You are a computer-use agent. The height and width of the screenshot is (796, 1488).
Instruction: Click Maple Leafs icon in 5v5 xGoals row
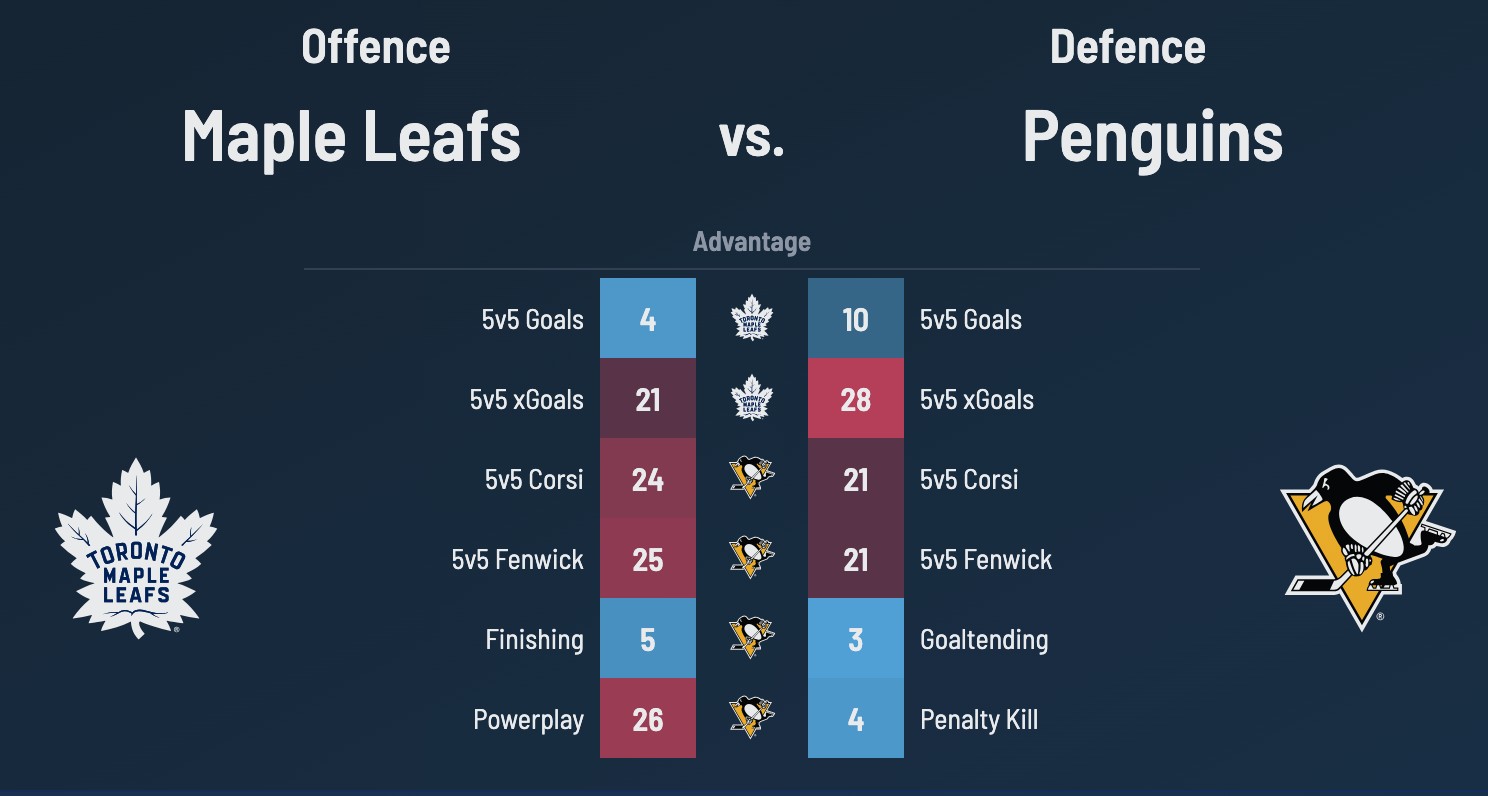coord(752,400)
